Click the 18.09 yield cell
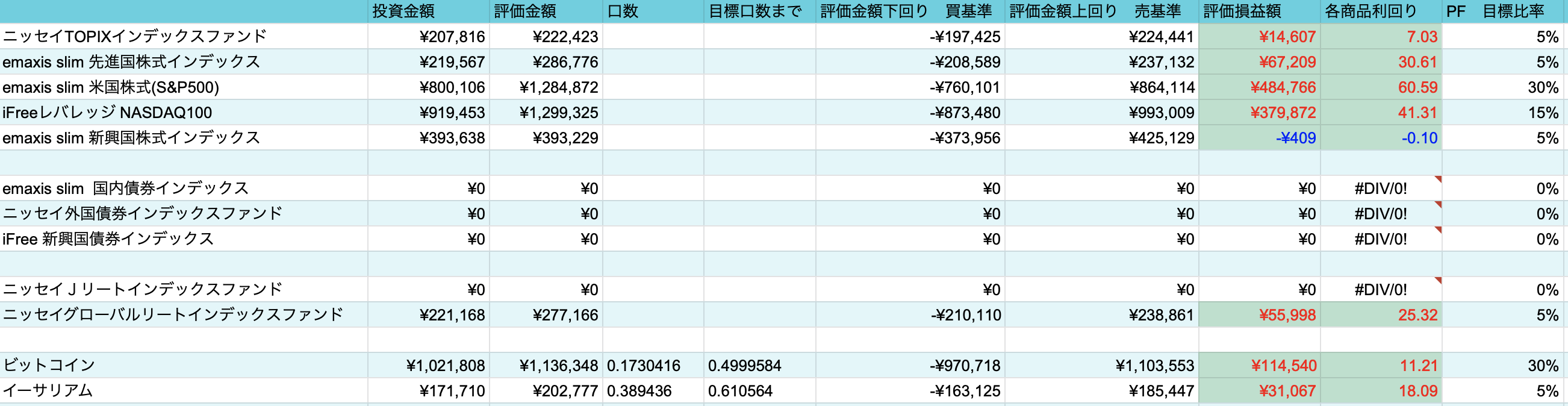Viewport: 1568px width, 406px height. [x=1381, y=390]
